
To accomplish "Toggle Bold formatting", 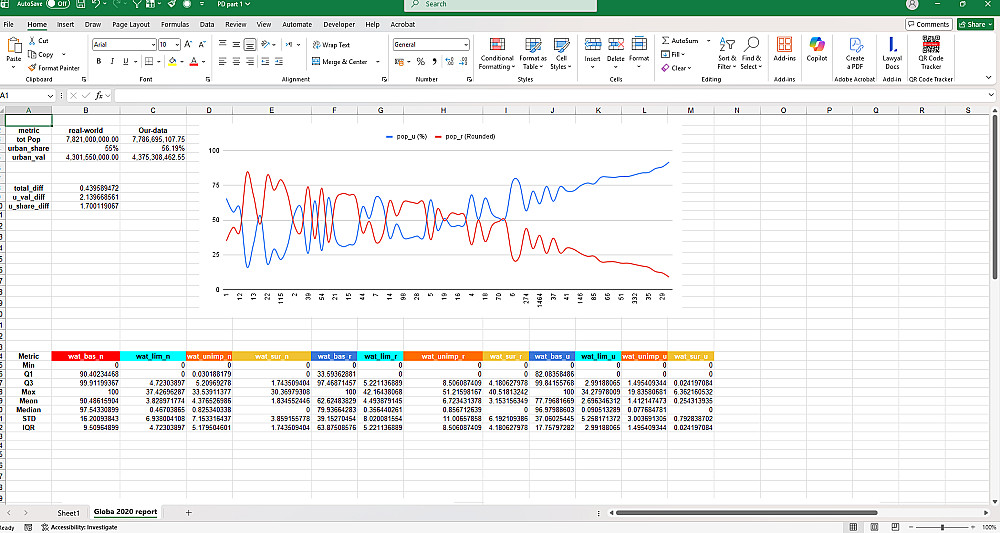I will pyautogui.click(x=98, y=62).
